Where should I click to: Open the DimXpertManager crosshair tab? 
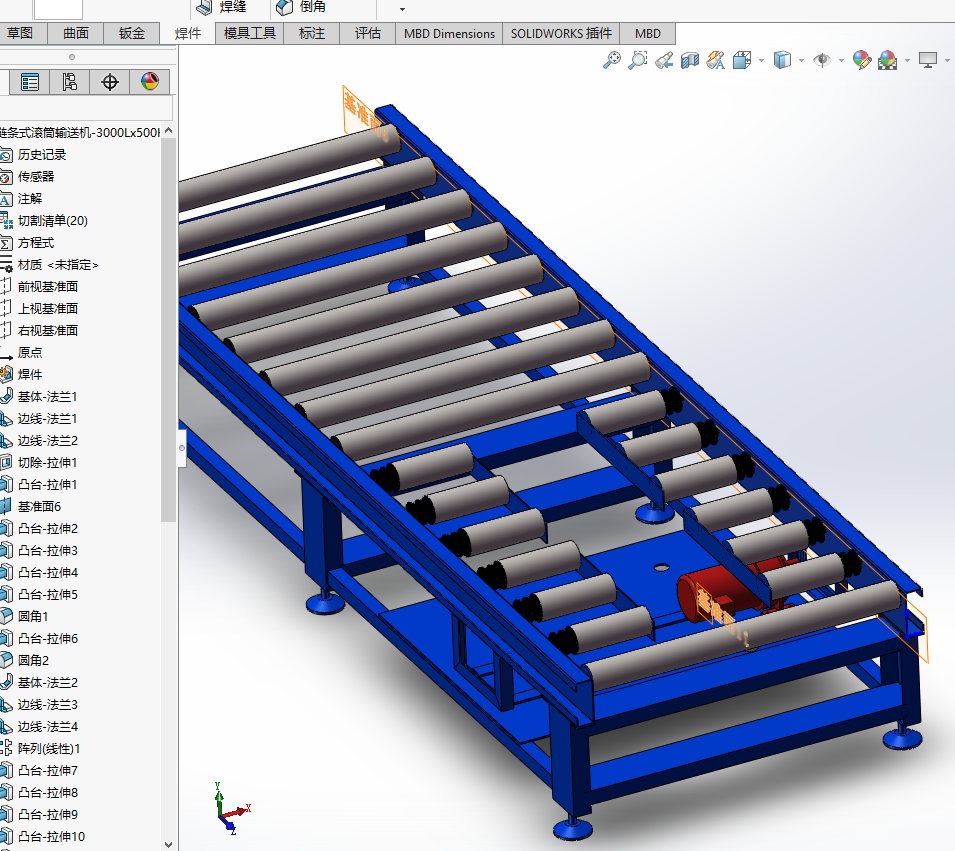(110, 82)
